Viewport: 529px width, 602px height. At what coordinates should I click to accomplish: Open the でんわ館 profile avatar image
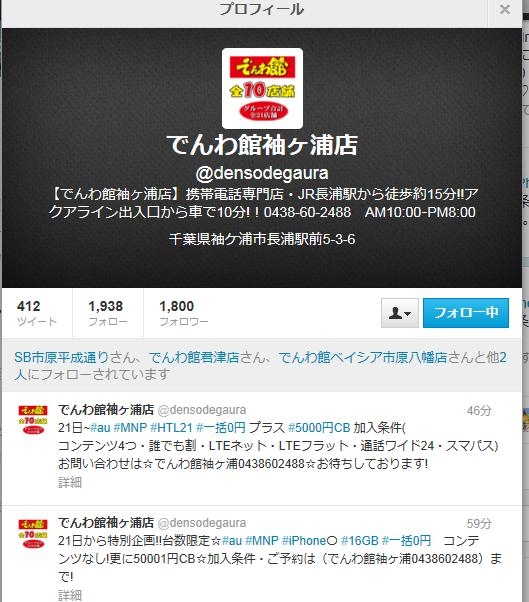pos(262,88)
